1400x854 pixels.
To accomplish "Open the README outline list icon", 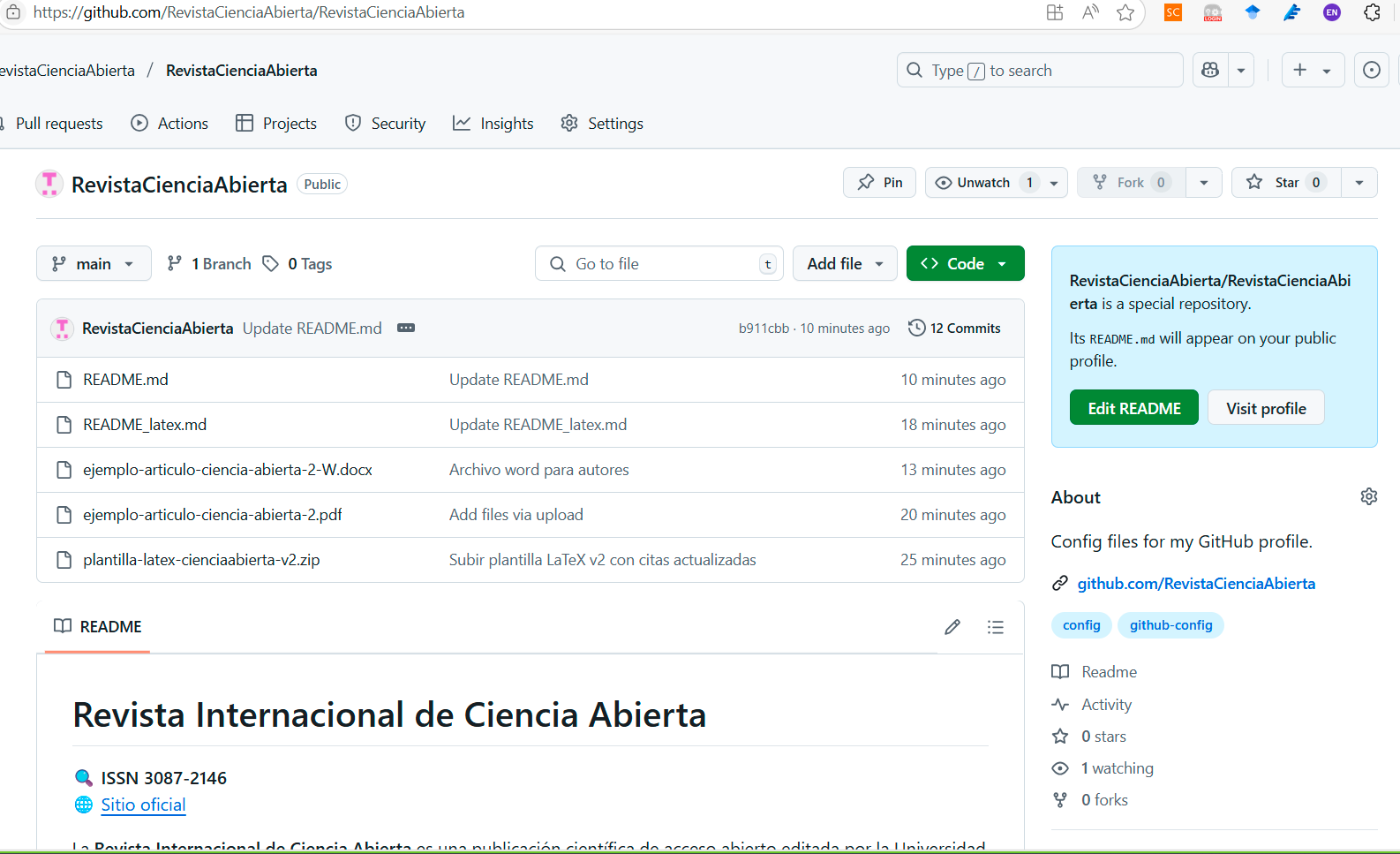I will [996, 627].
